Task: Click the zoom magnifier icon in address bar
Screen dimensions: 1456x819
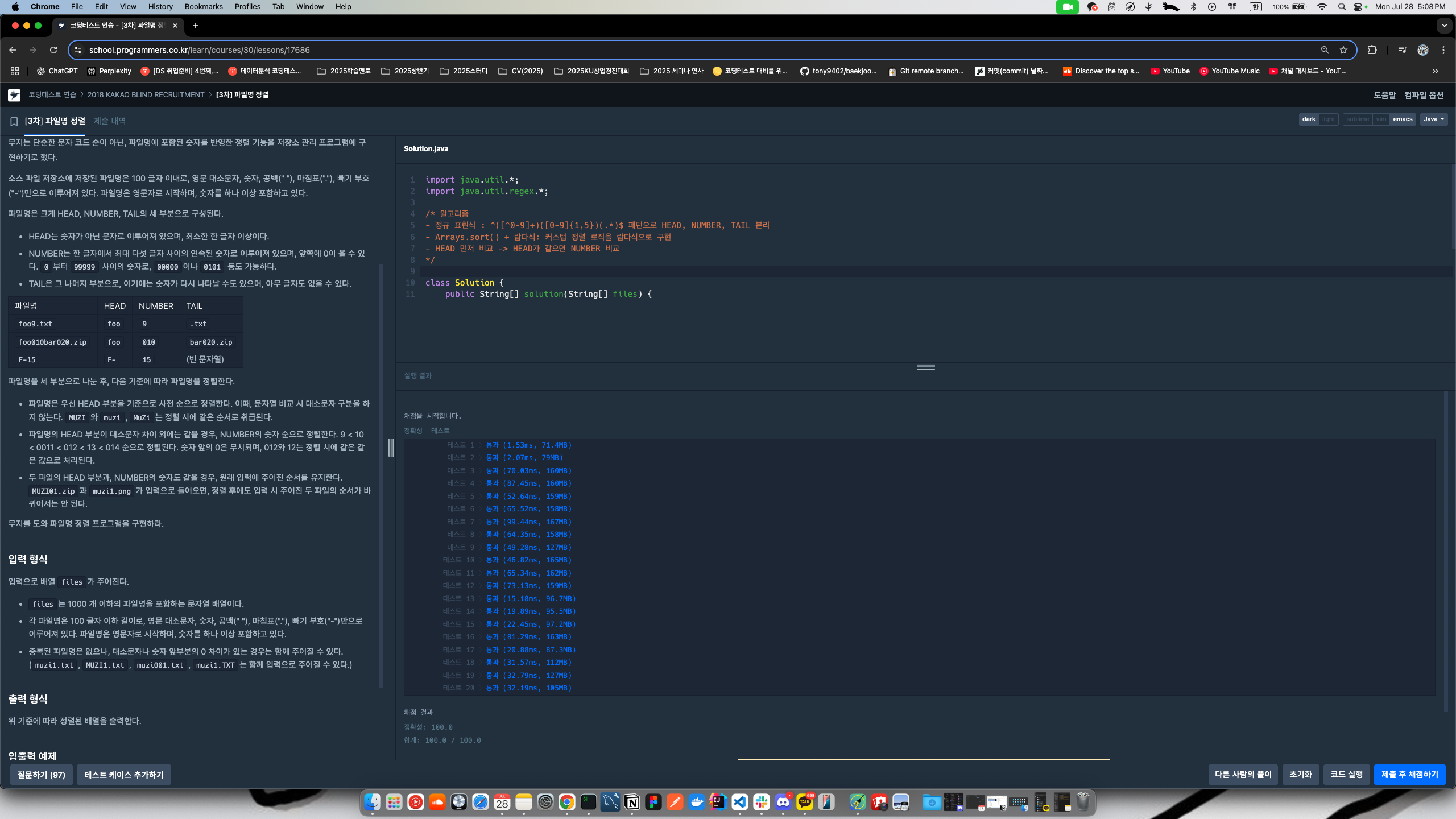Action: [x=1325, y=50]
